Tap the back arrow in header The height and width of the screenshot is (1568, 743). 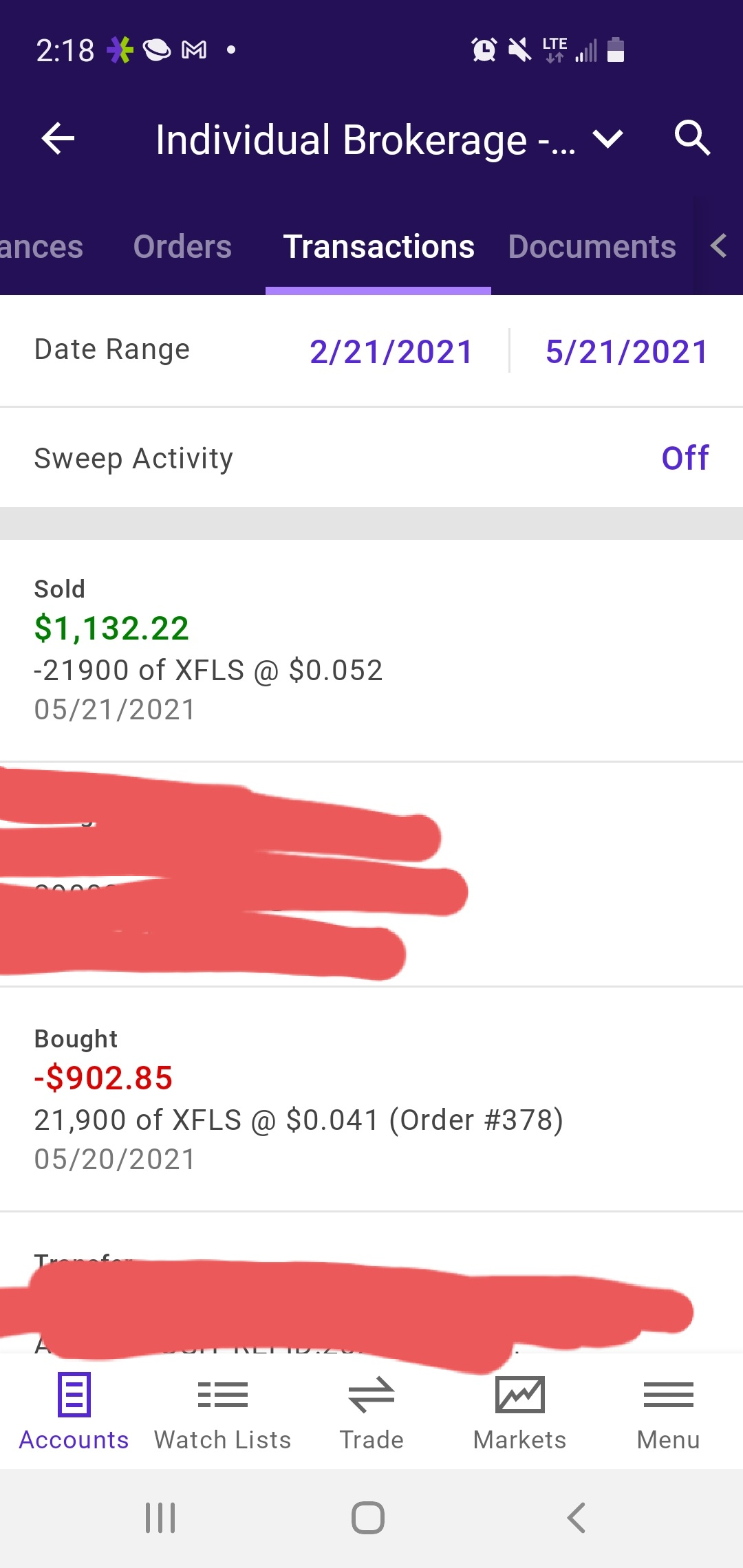58,140
